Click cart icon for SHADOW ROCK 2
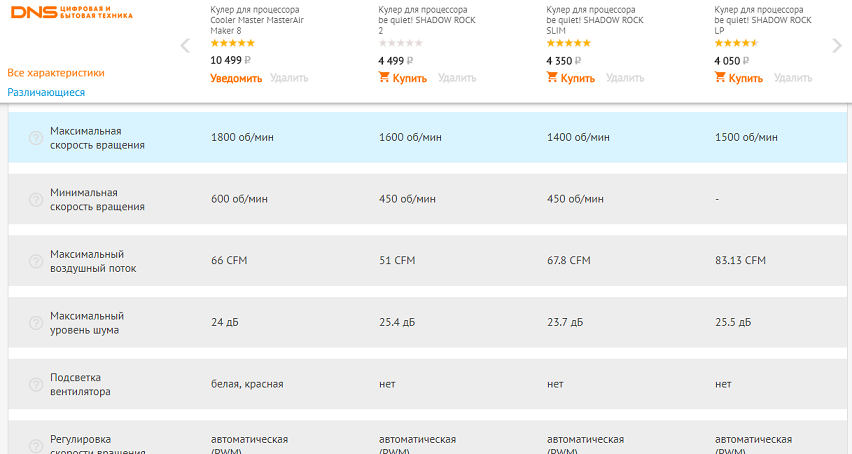The image size is (852, 454). [x=385, y=78]
